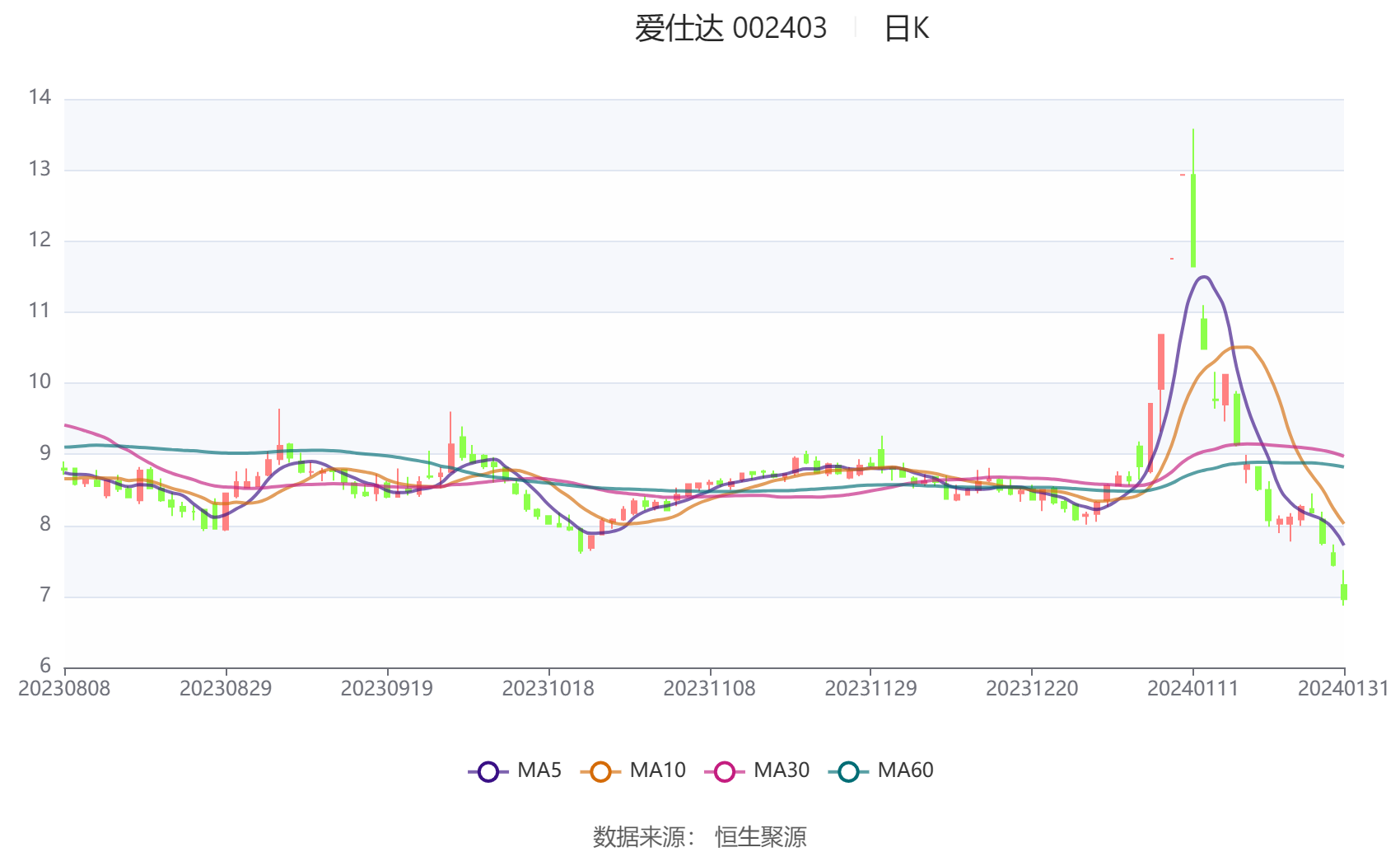Viewport: 1400px width, 852px height.
Task: Click the y-axis value 10
Action: pos(40,382)
